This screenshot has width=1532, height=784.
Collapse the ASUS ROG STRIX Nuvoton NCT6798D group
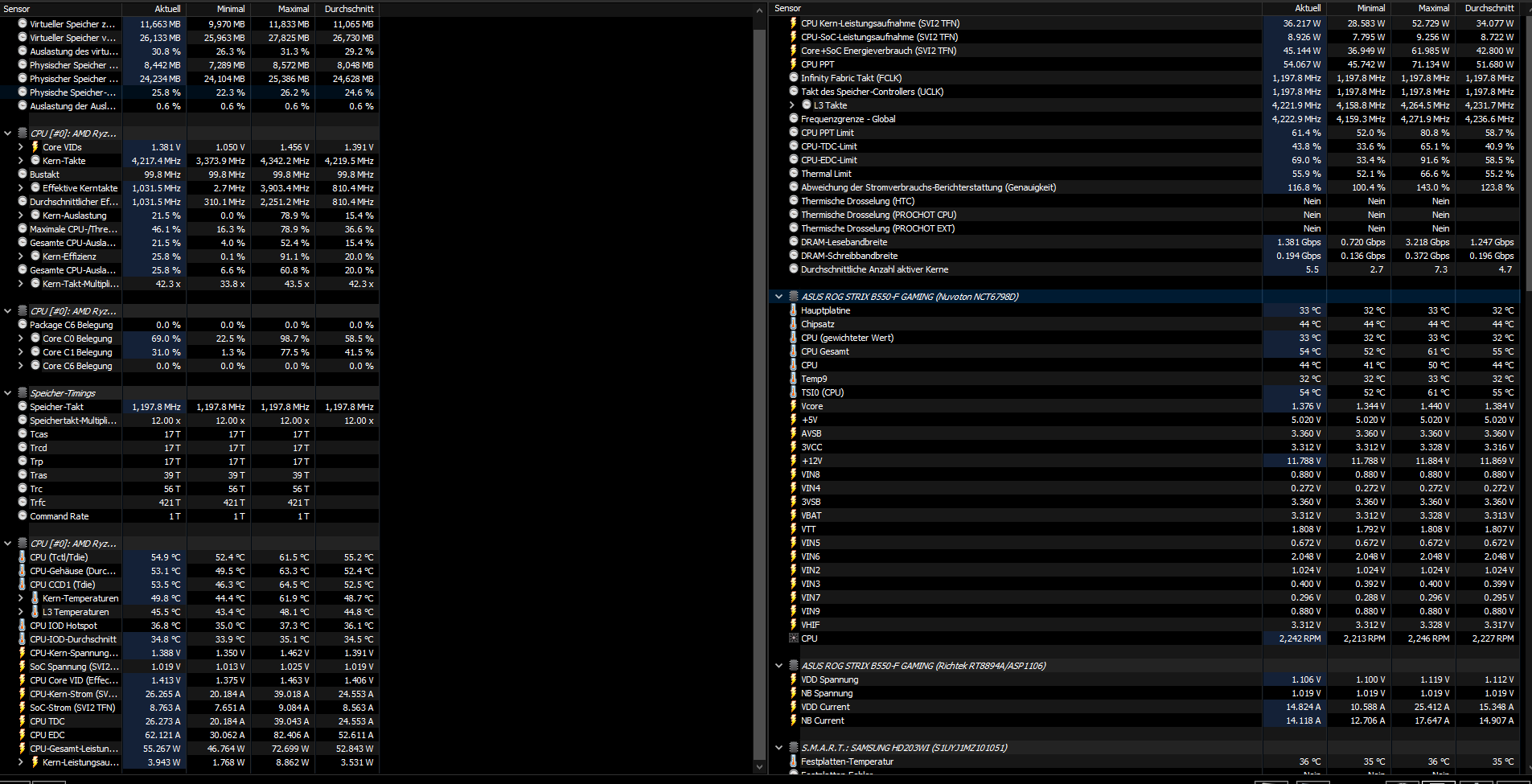coord(778,297)
